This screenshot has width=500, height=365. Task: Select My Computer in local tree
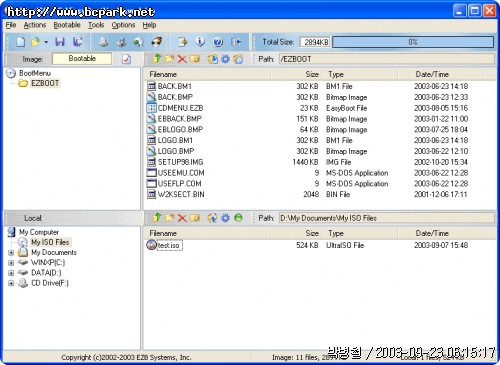(x=39, y=232)
